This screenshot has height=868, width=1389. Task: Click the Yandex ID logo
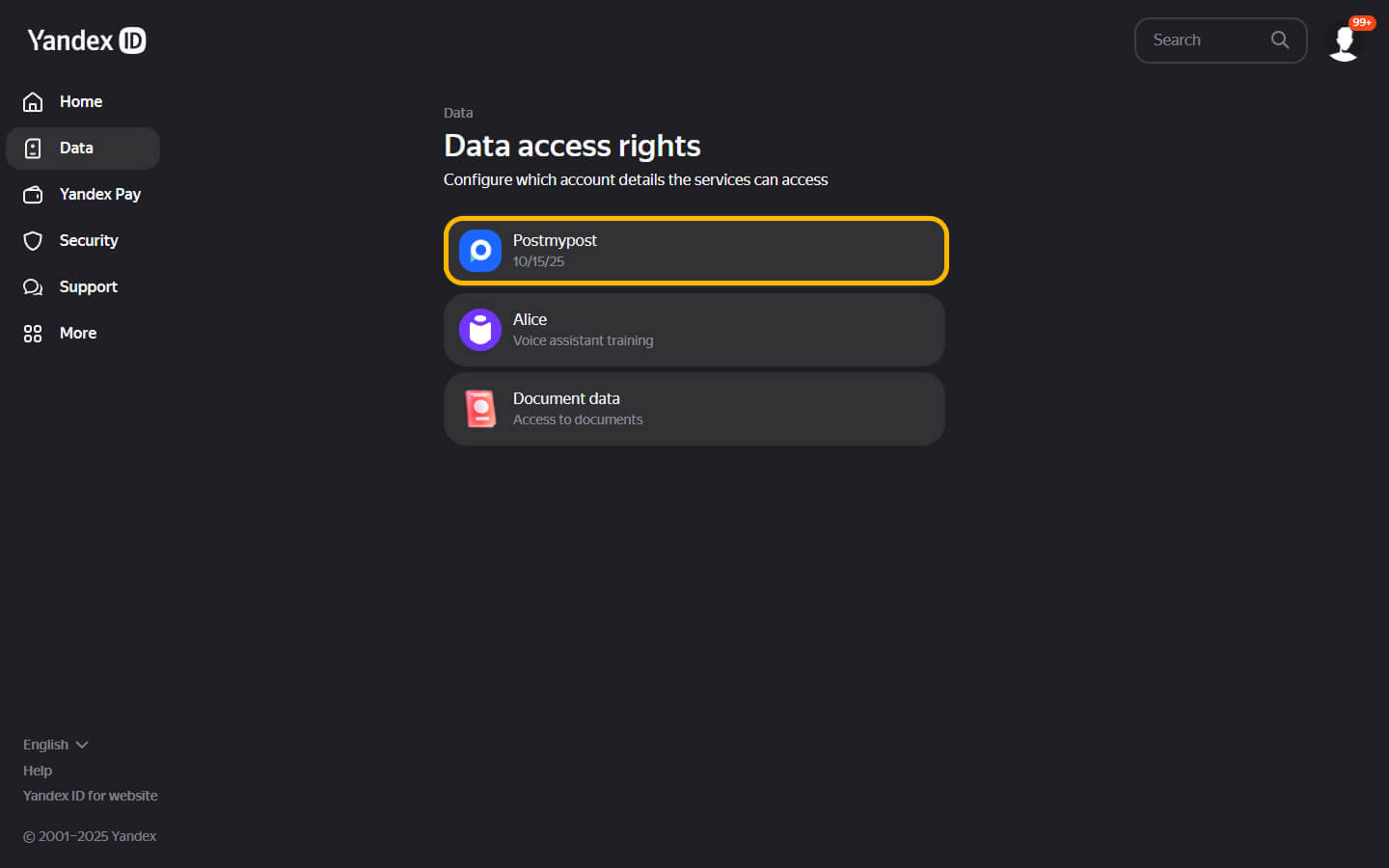pos(87,41)
